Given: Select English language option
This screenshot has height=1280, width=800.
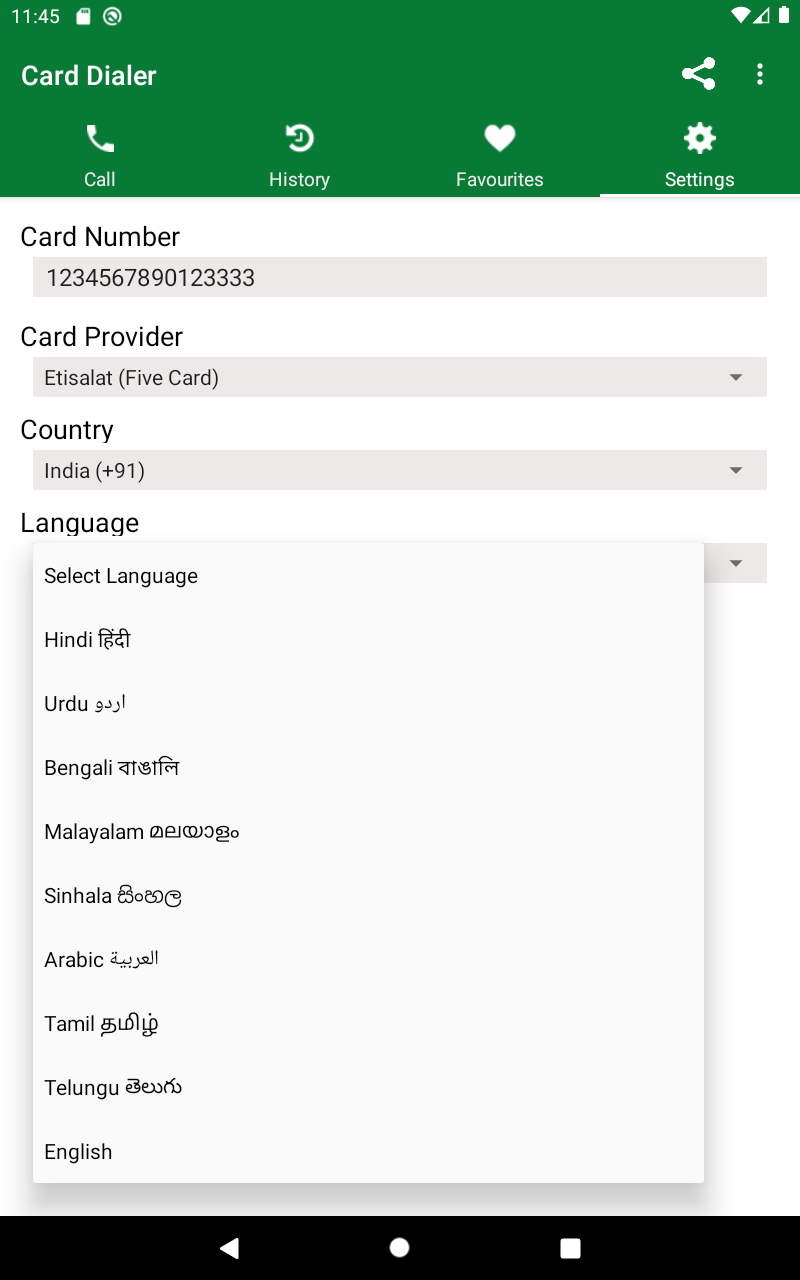Looking at the screenshot, I should 368,1152.
